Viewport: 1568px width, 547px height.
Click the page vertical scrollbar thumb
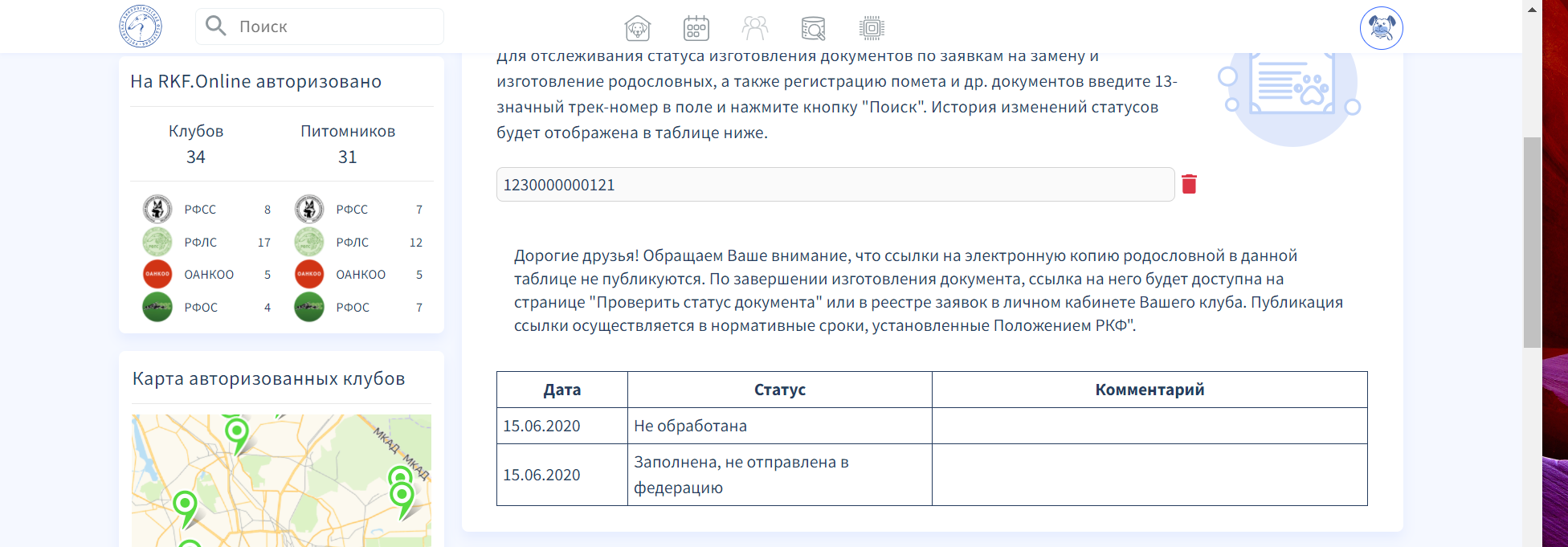(1532, 241)
